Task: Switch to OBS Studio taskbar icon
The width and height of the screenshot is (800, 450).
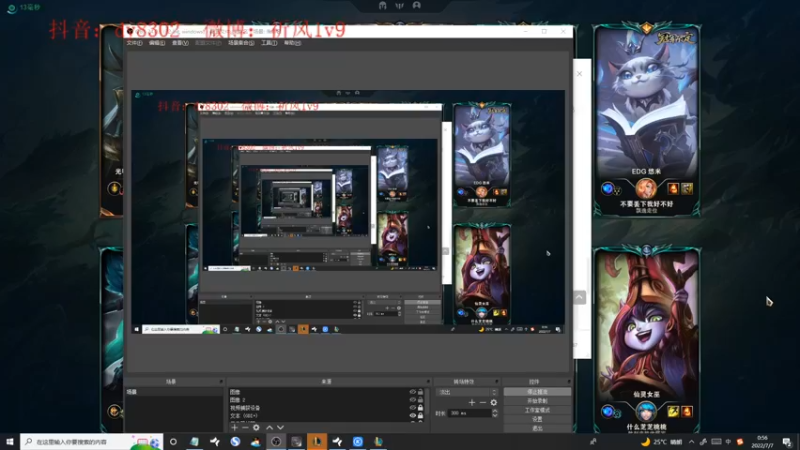Action: click(x=276, y=441)
